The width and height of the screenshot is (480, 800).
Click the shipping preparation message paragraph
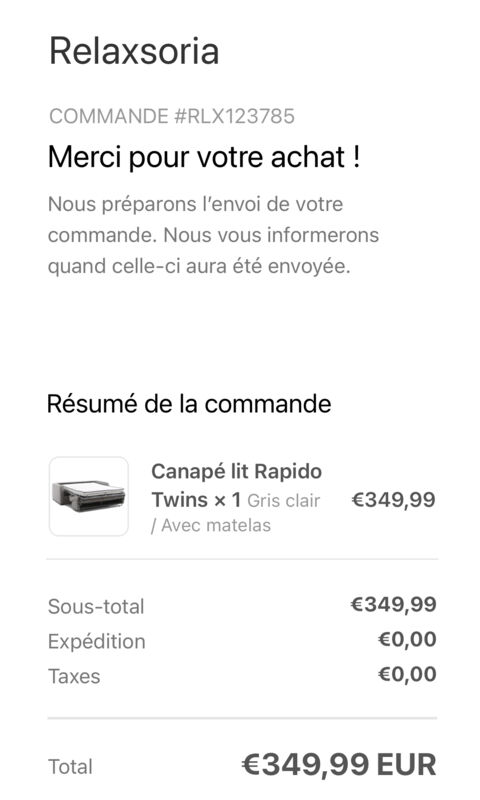pos(213,235)
